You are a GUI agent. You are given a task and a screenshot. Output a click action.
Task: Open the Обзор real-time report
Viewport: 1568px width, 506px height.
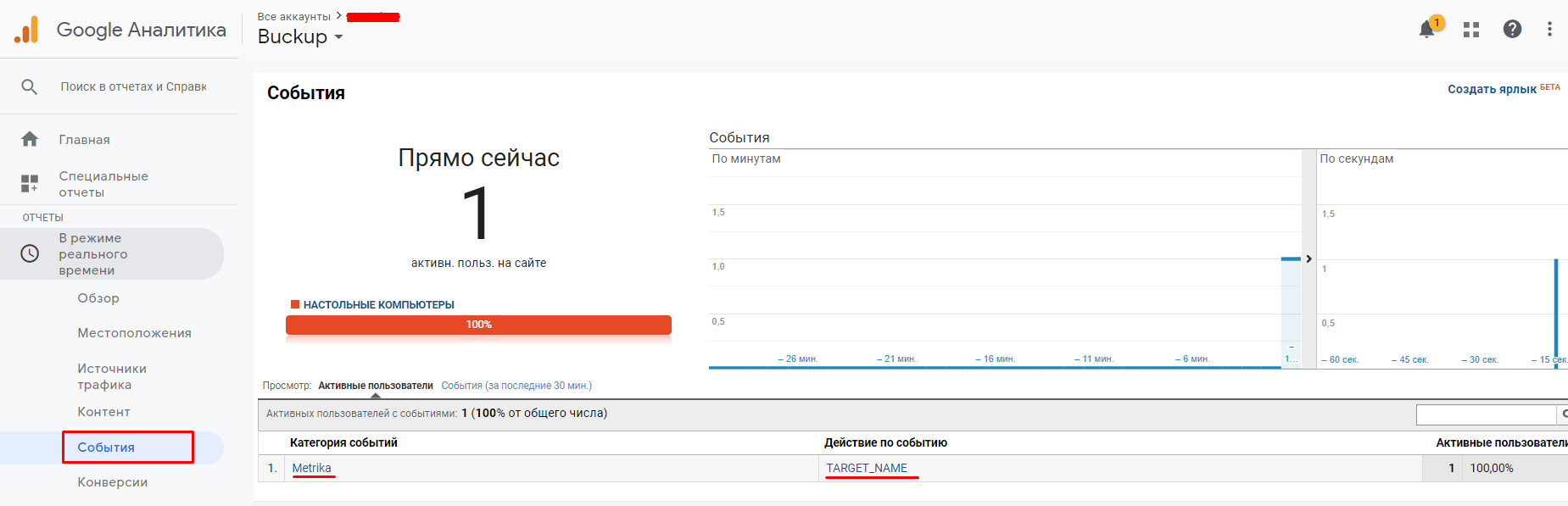point(98,298)
